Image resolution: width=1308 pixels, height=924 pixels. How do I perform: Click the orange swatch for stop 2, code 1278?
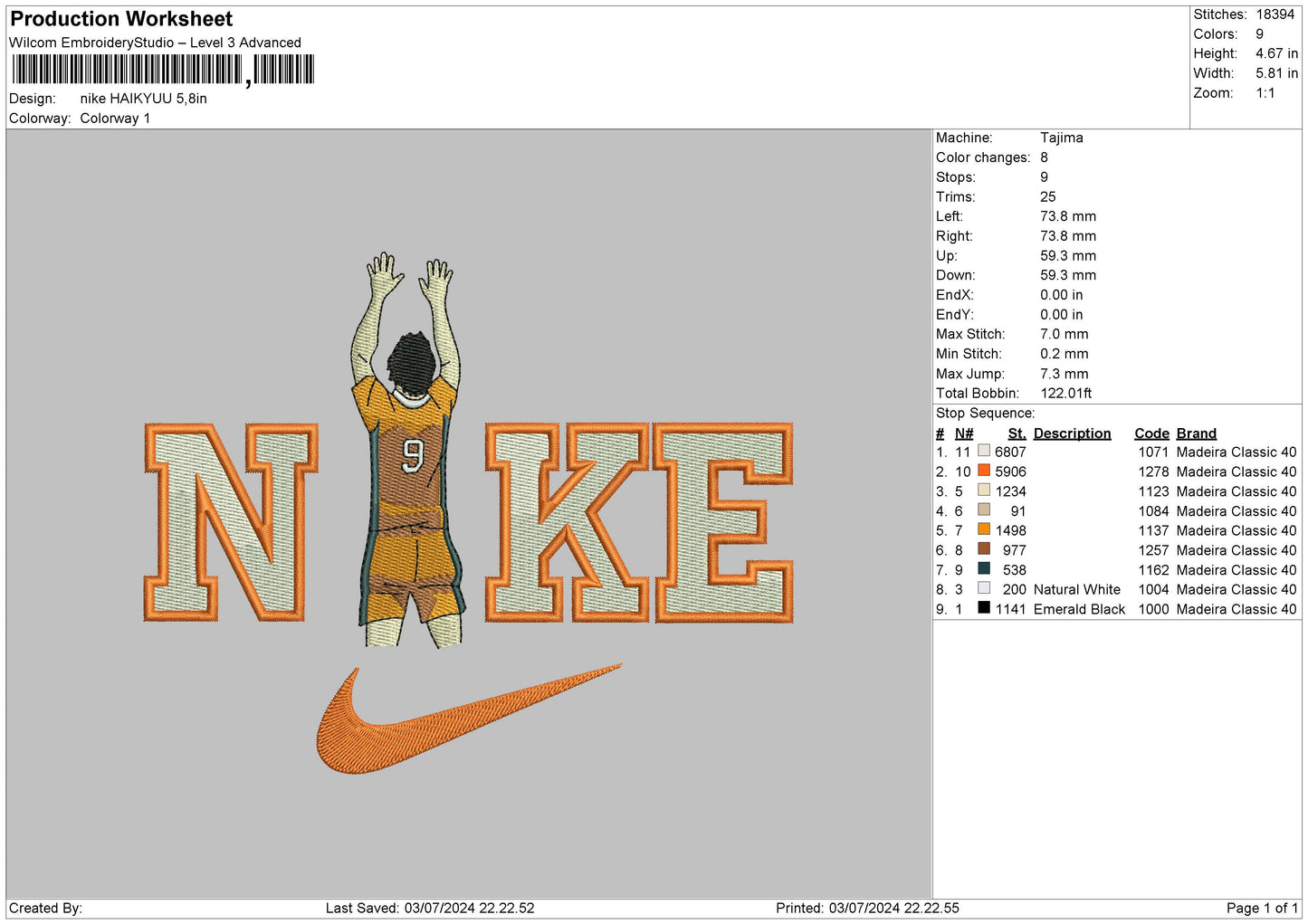click(x=984, y=471)
